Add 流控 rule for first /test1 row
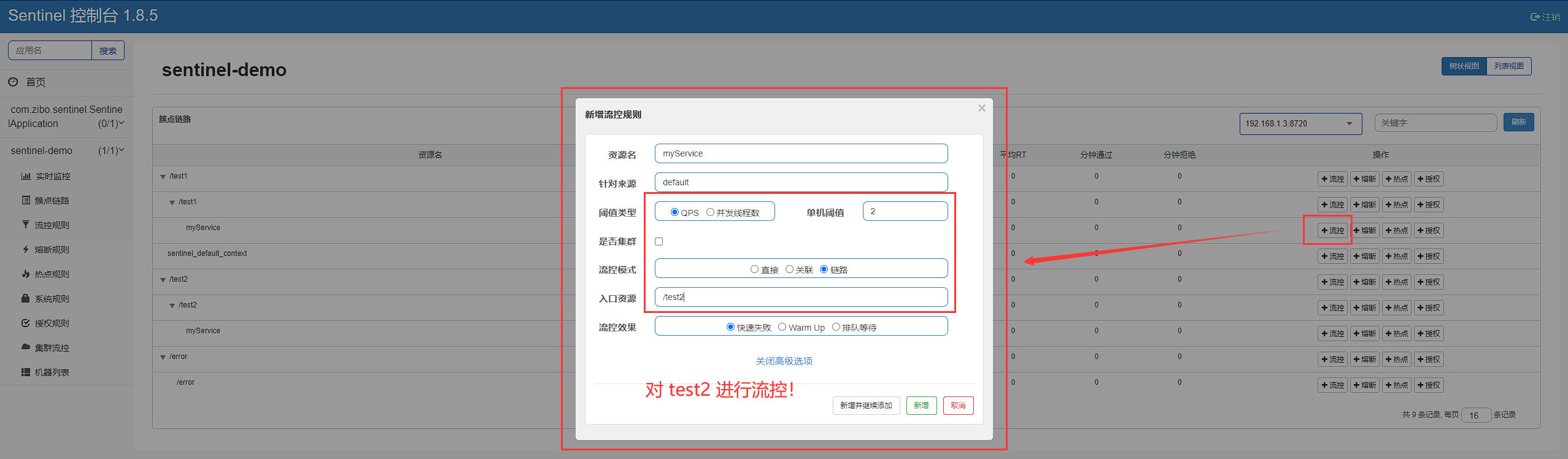1568x459 pixels. pos(1332,179)
